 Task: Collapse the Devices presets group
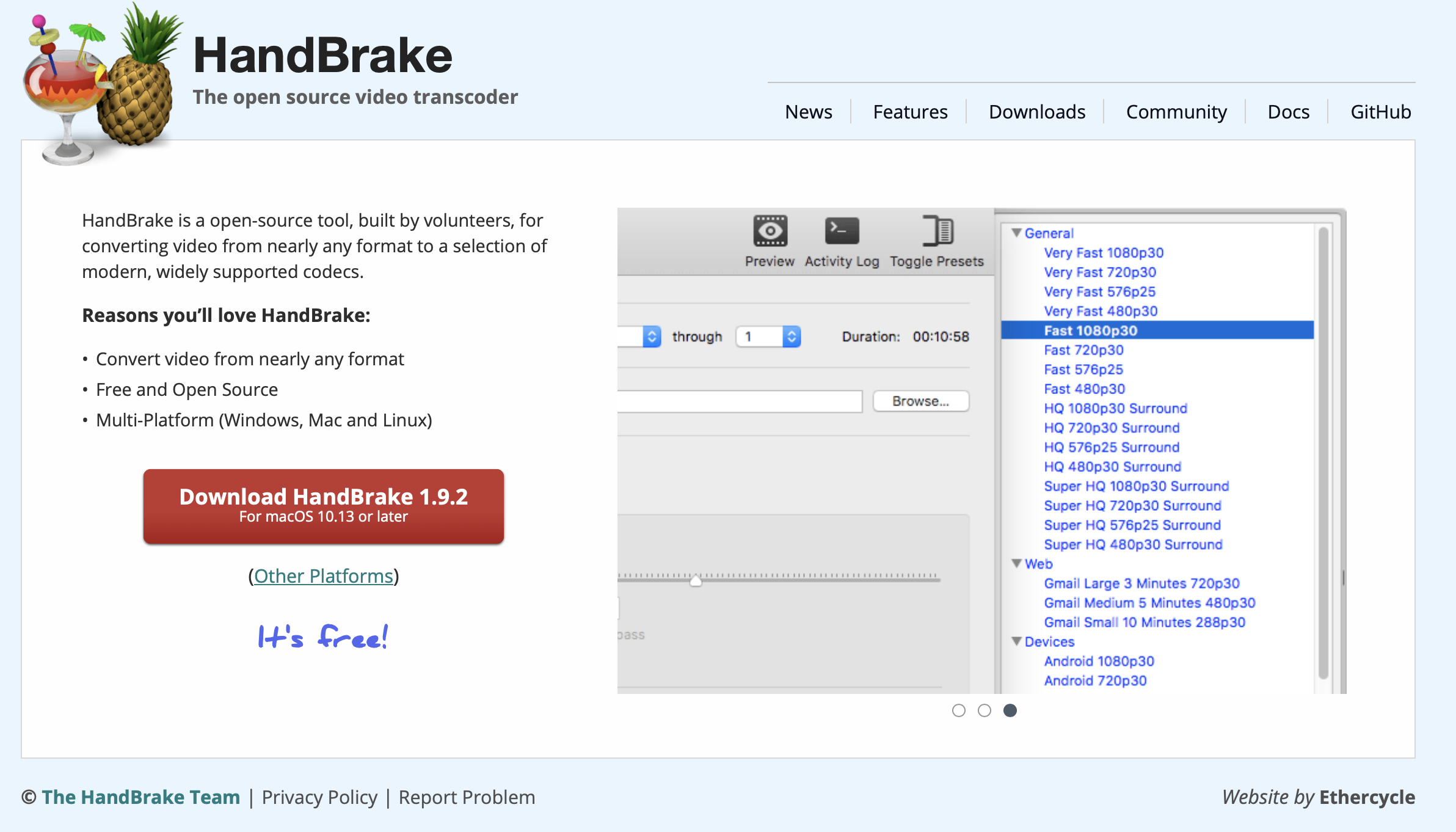tap(1016, 641)
